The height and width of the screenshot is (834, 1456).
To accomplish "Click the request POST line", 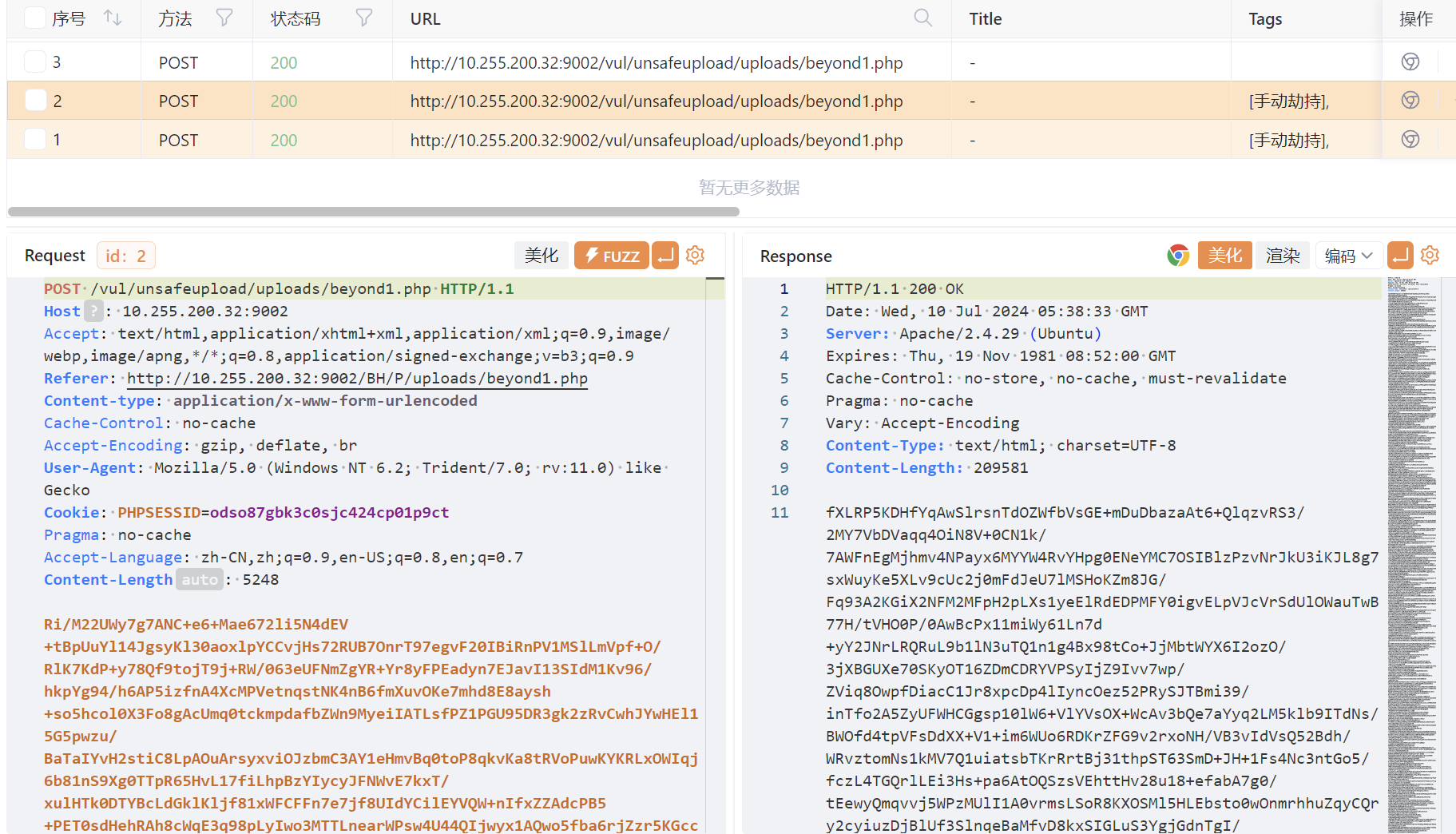I will click(279, 288).
